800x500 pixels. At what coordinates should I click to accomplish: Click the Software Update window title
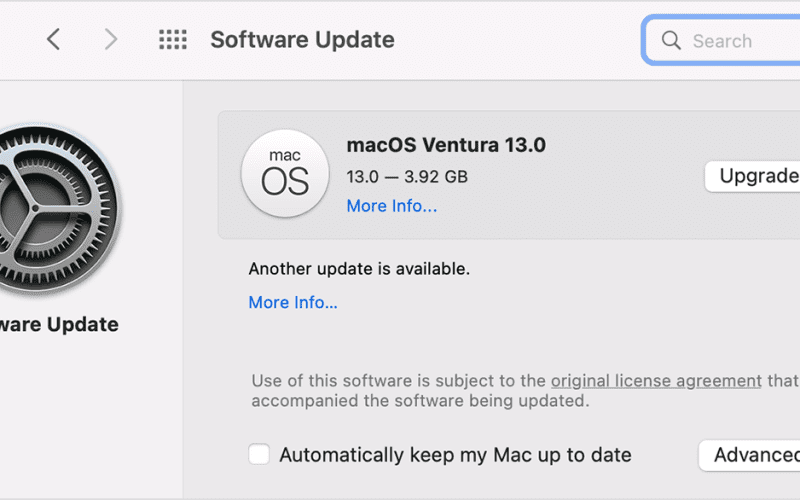pyautogui.click(x=303, y=40)
